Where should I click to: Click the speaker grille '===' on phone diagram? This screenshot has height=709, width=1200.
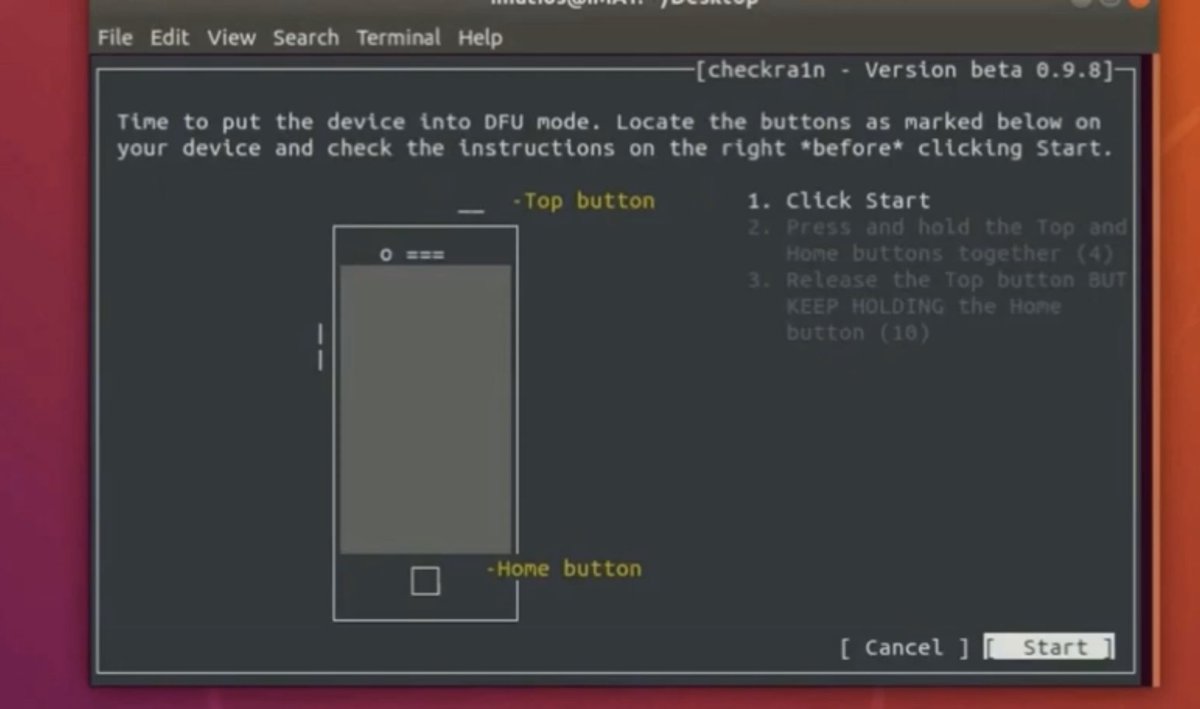click(x=425, y=255)
